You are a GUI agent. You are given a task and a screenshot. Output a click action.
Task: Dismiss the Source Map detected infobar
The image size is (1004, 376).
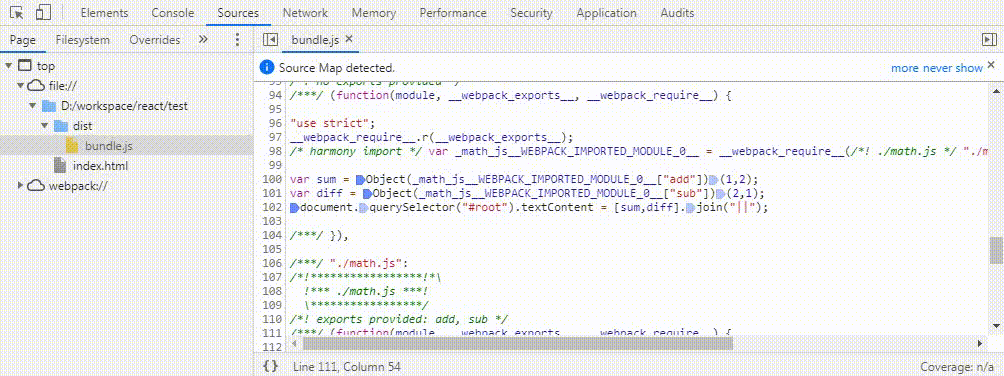tap(991, 65)
